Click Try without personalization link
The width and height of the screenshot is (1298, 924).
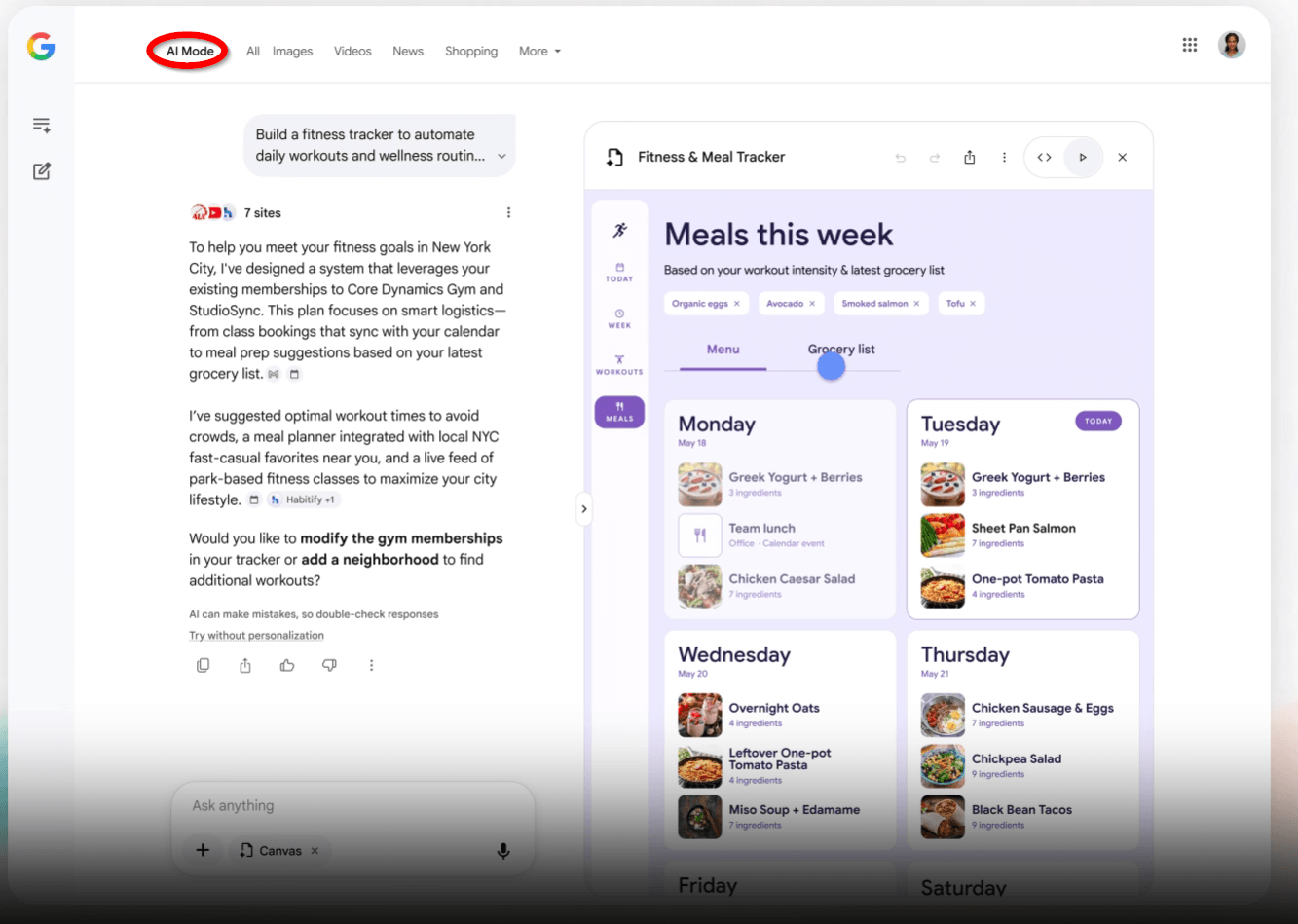[x=256, y=635]
